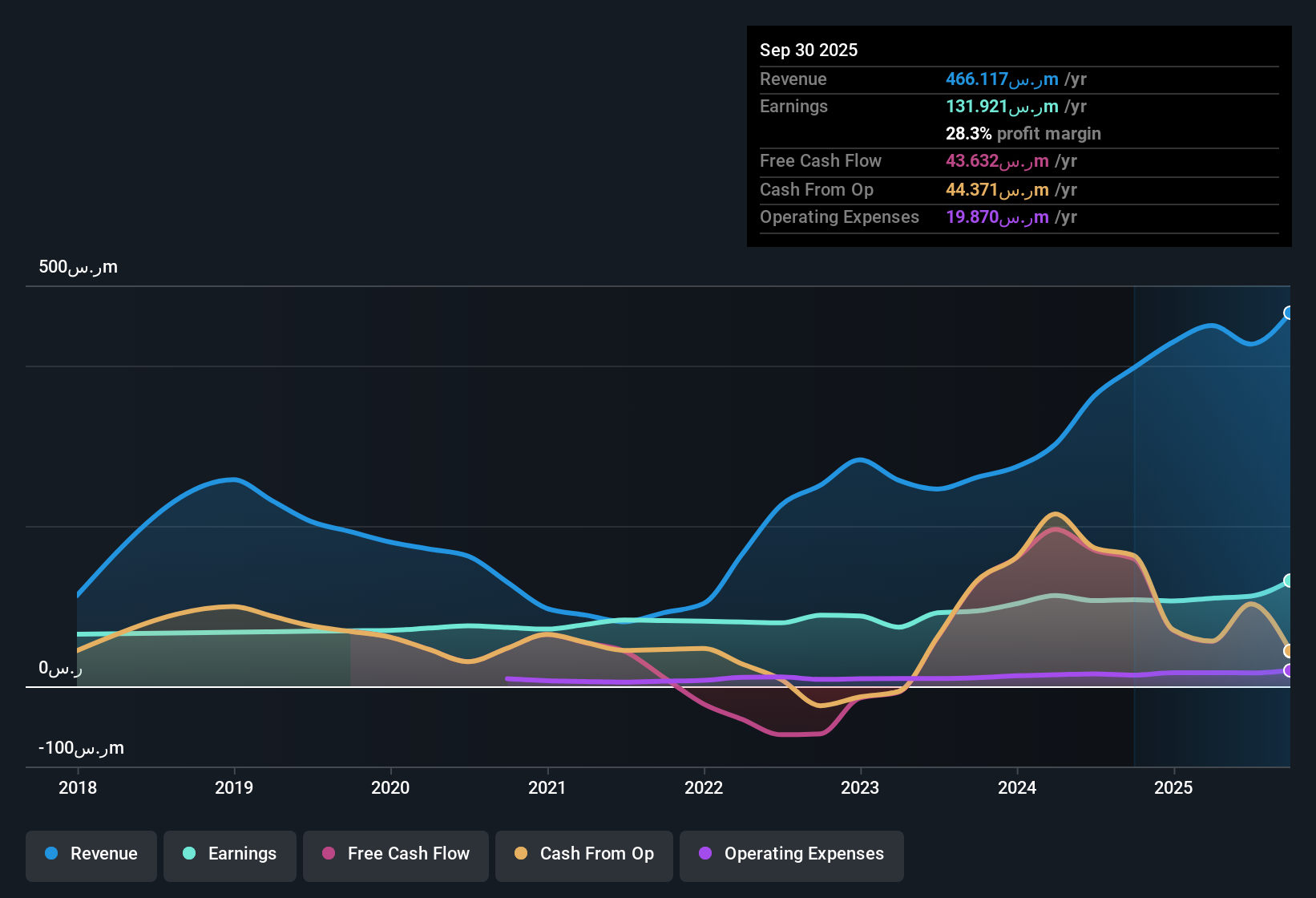The height and width of the screenshot is (898, 1316).
Task: Toggle the Operating Expenses series off
Action: click(x=791, y=854)
